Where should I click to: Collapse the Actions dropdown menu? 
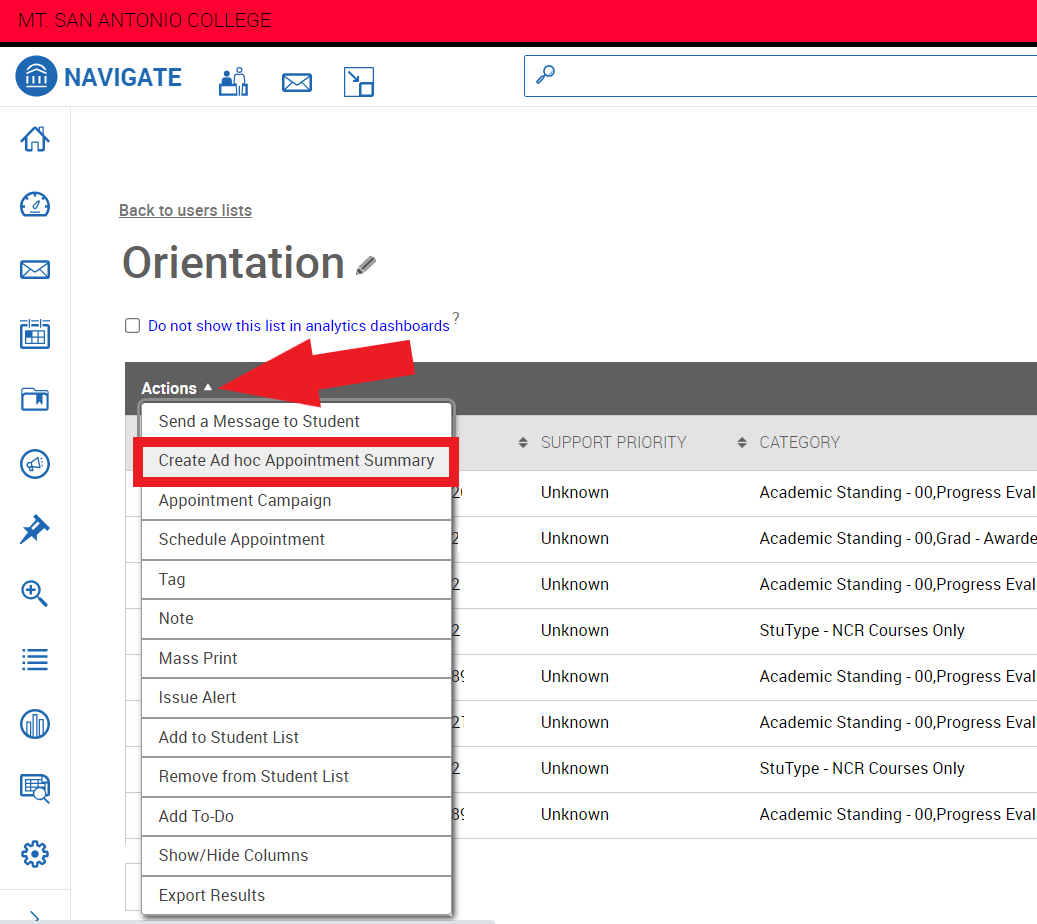click(x=177, y=388)
